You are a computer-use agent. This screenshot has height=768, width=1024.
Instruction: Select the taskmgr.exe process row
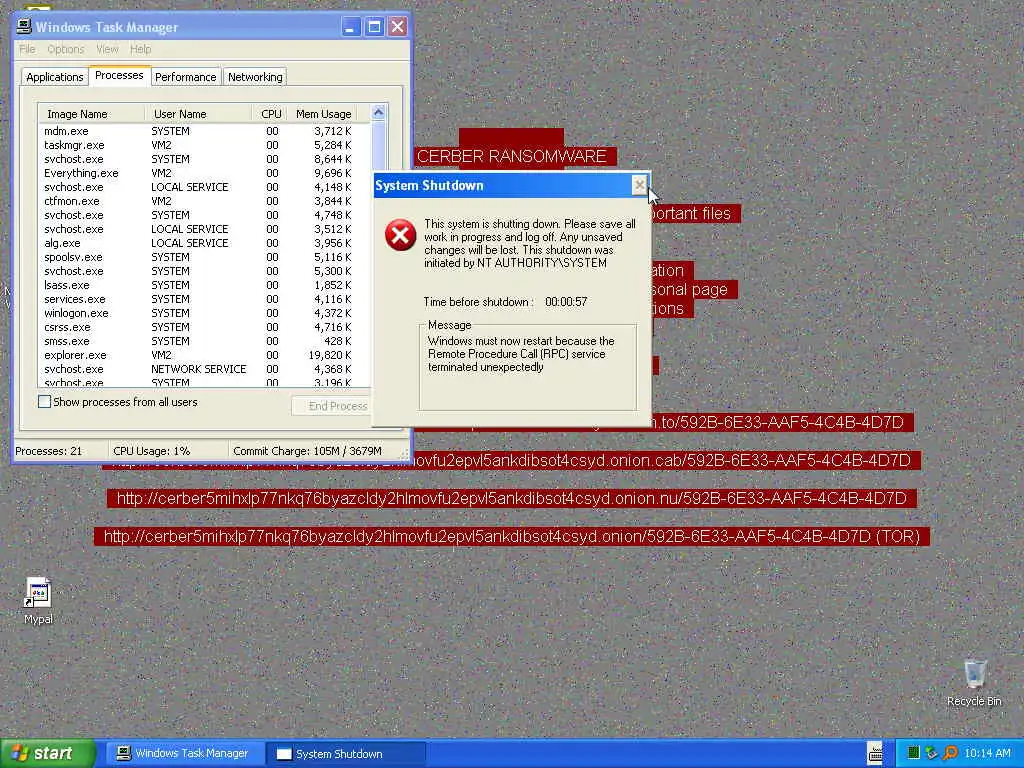pyautogui.click(x=204, y=145)
